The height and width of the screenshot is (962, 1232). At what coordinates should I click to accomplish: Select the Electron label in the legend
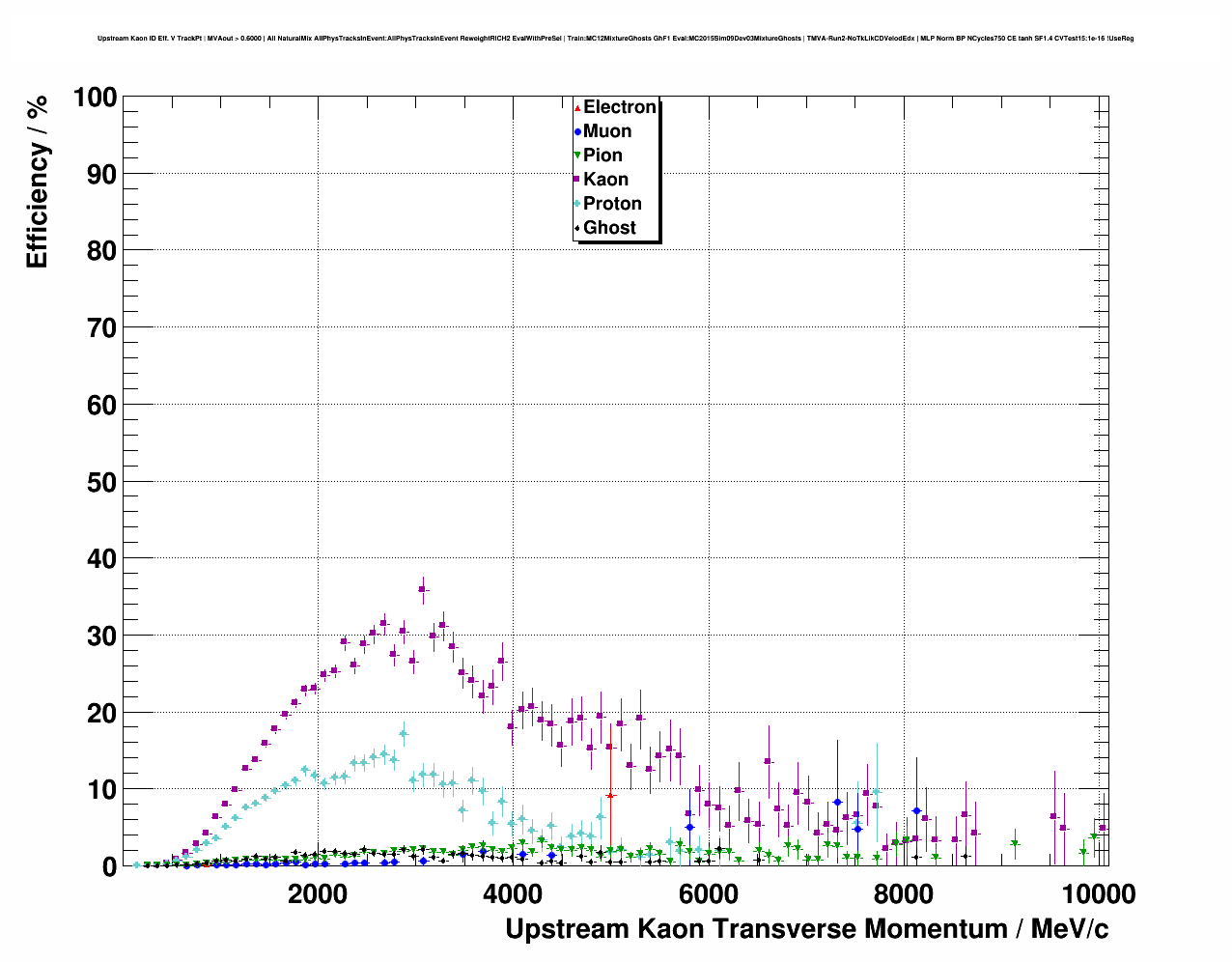coord(620,107)
